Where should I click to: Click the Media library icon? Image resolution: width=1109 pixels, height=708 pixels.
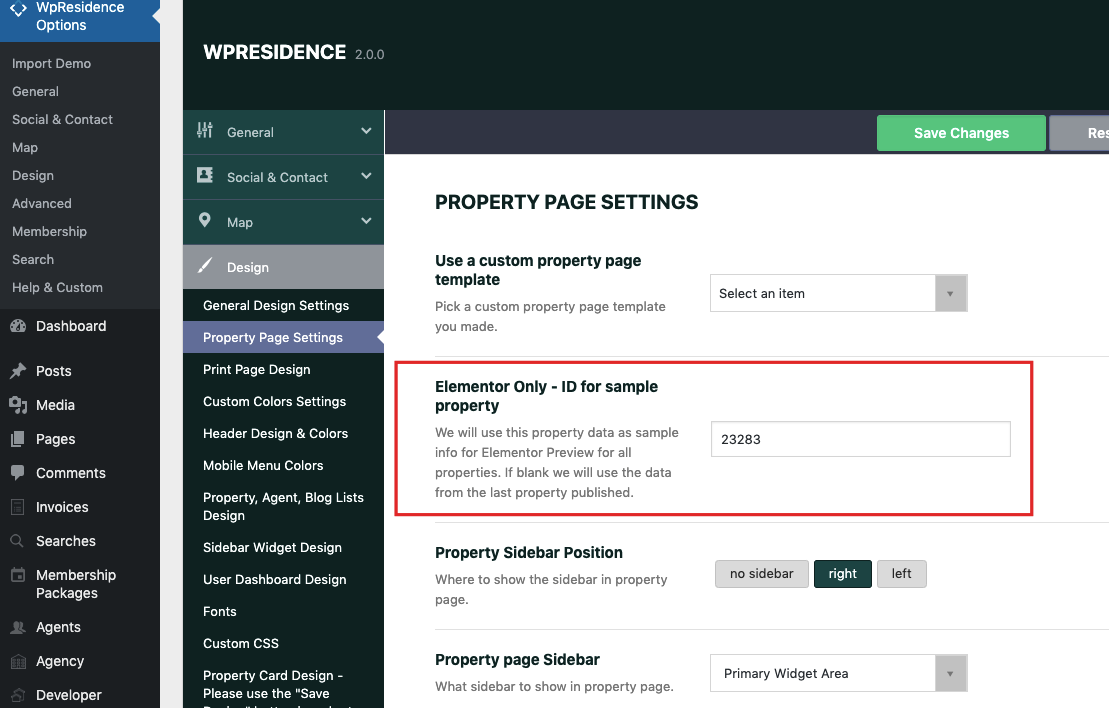coord(18,405)
